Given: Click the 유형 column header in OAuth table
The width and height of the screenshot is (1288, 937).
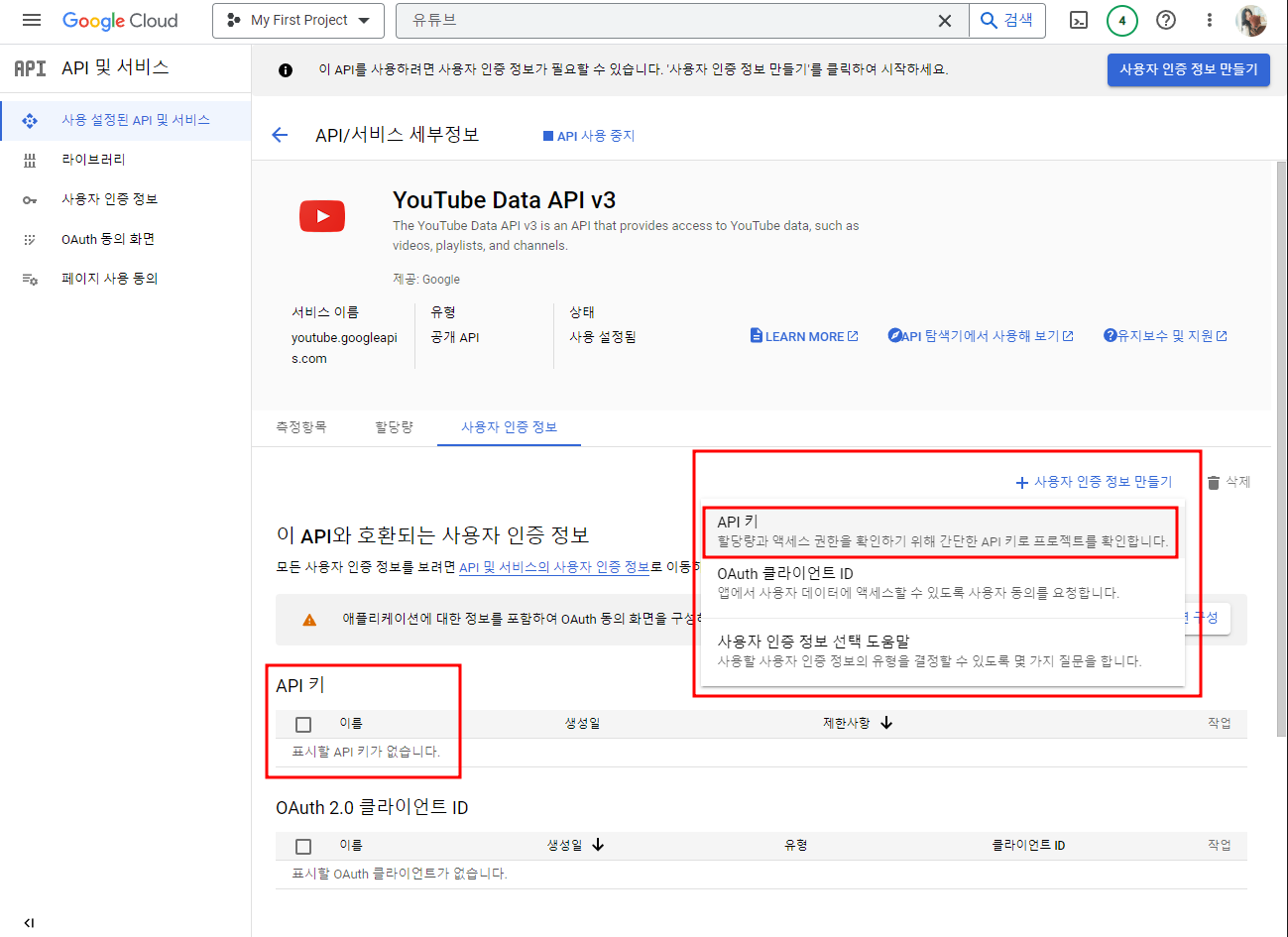Looking at the screenshot, I should (x=796, y=845).
